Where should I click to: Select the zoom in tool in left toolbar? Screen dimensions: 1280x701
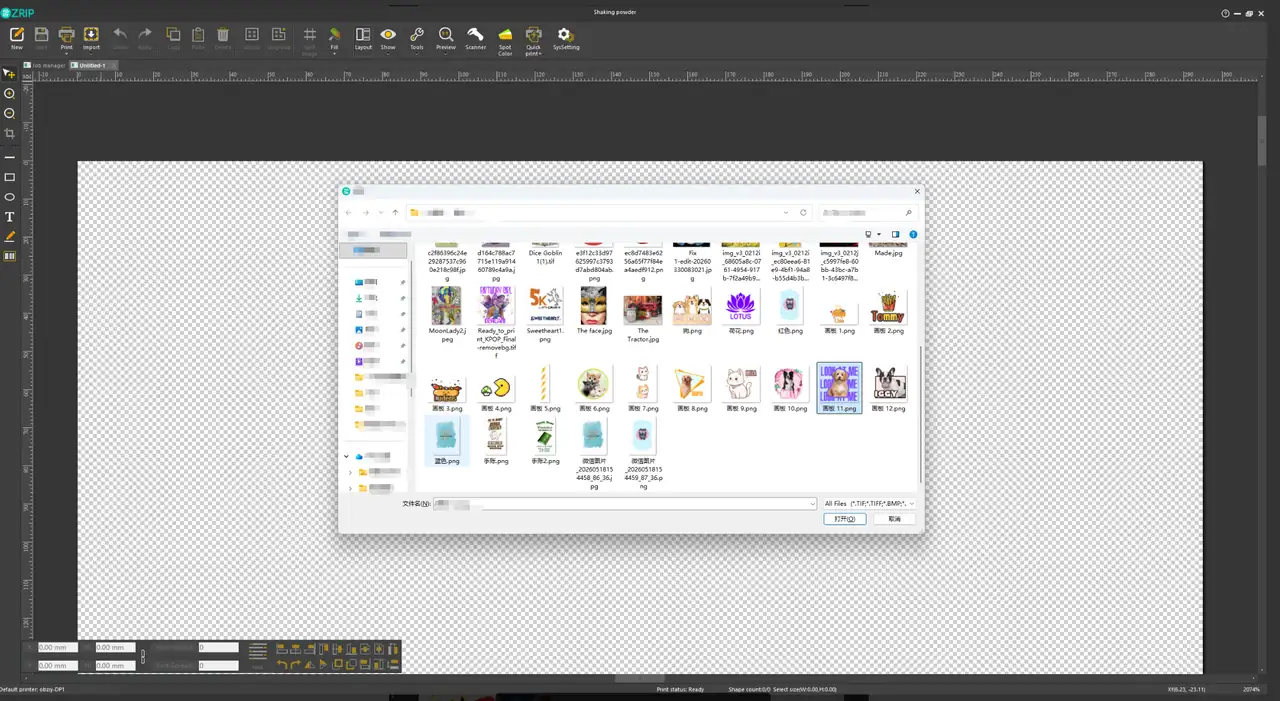(x=10, y=93)
